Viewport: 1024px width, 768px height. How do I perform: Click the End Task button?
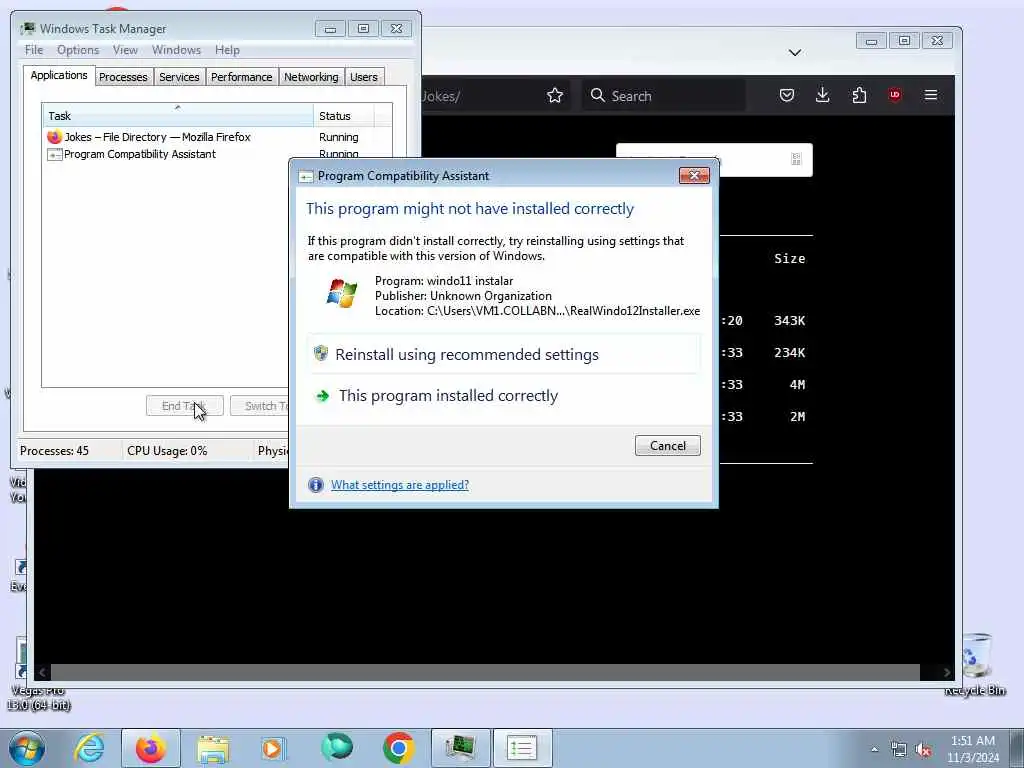pyautogui.click(x=185, y=406)
